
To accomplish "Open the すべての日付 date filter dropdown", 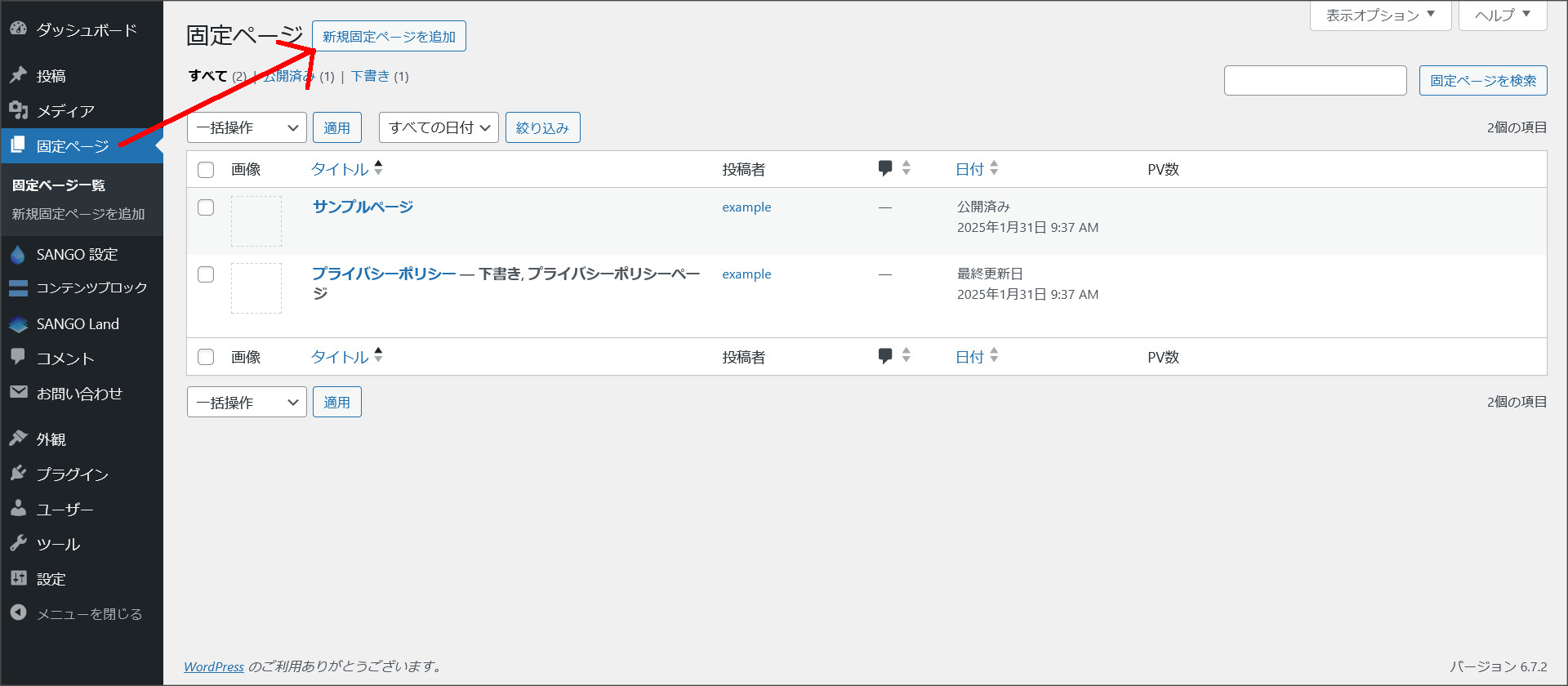I will click(x=439, y=127).
